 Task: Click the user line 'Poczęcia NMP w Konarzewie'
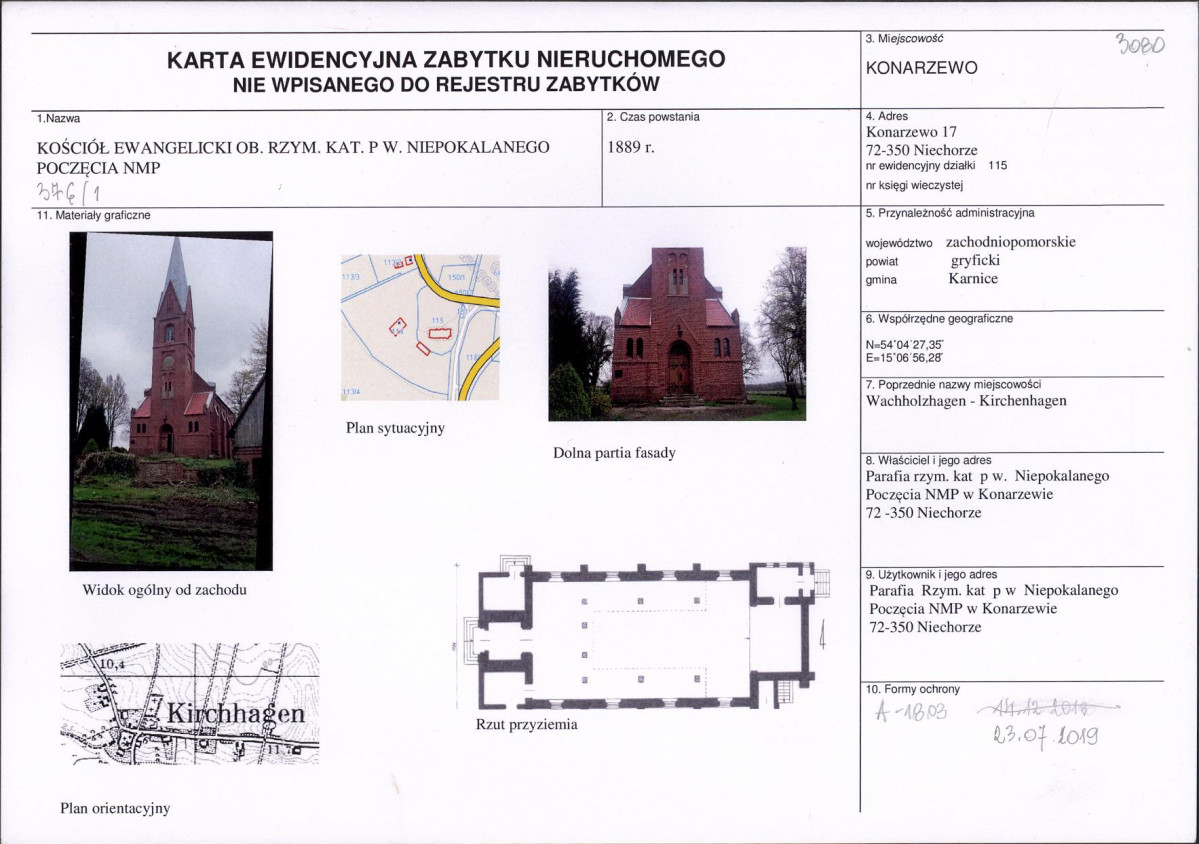click(x=963, y=609)
